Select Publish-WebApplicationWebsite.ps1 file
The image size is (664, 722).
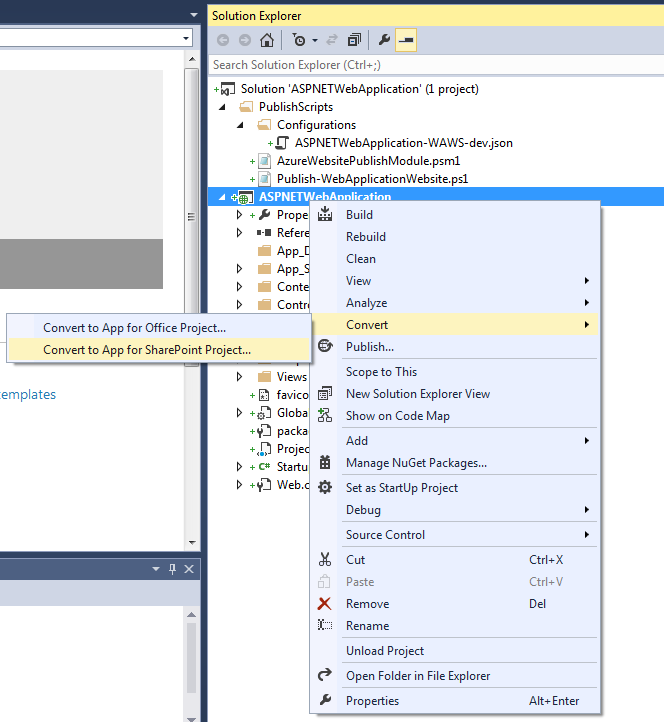pos(373,179)
